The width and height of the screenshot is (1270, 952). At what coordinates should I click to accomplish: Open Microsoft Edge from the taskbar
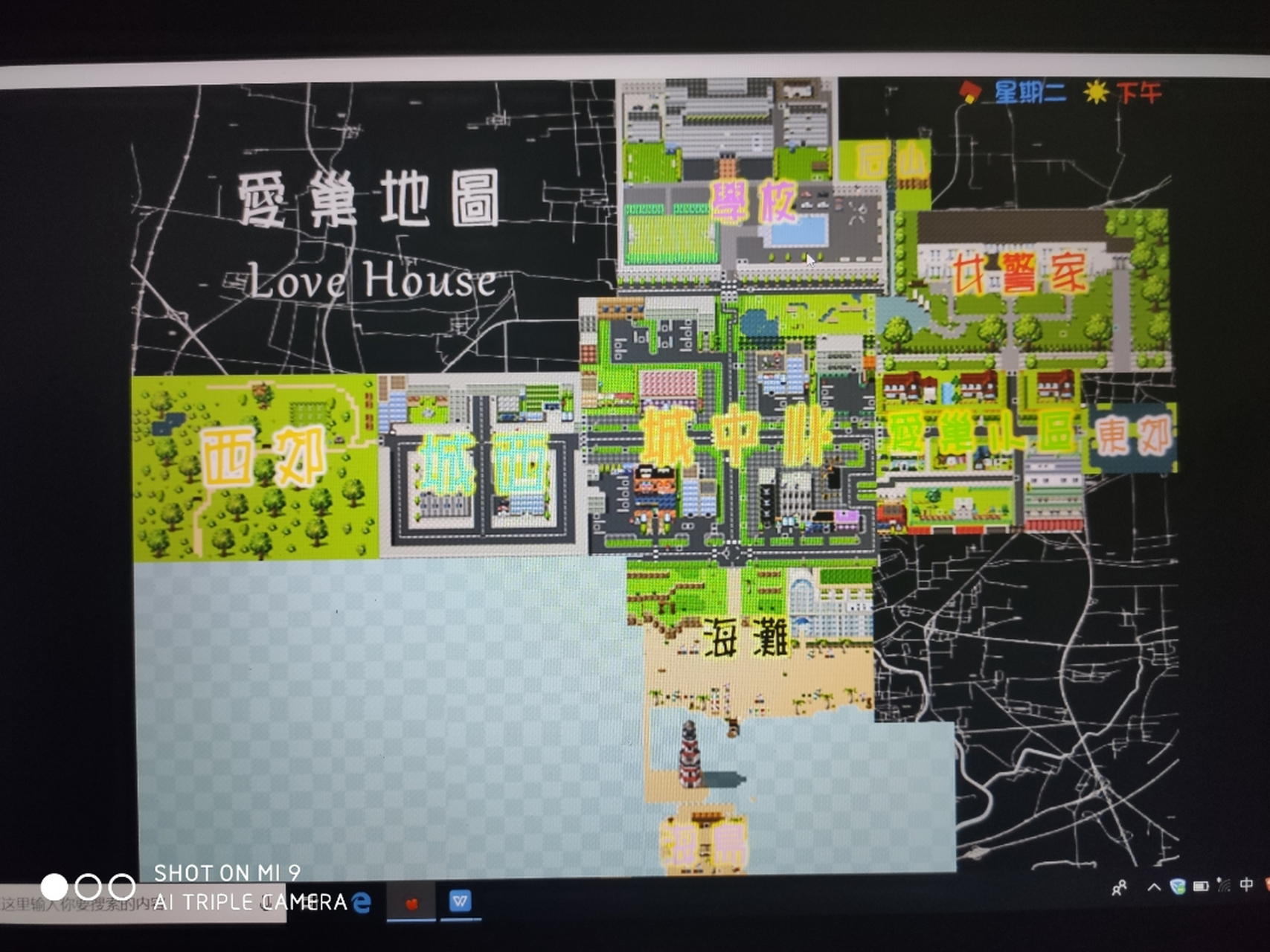coord(362,902)
